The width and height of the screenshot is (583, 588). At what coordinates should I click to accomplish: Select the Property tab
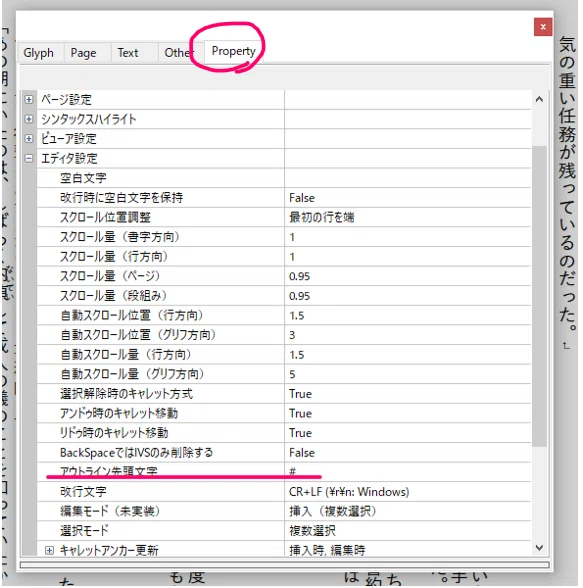click(233, 51)
